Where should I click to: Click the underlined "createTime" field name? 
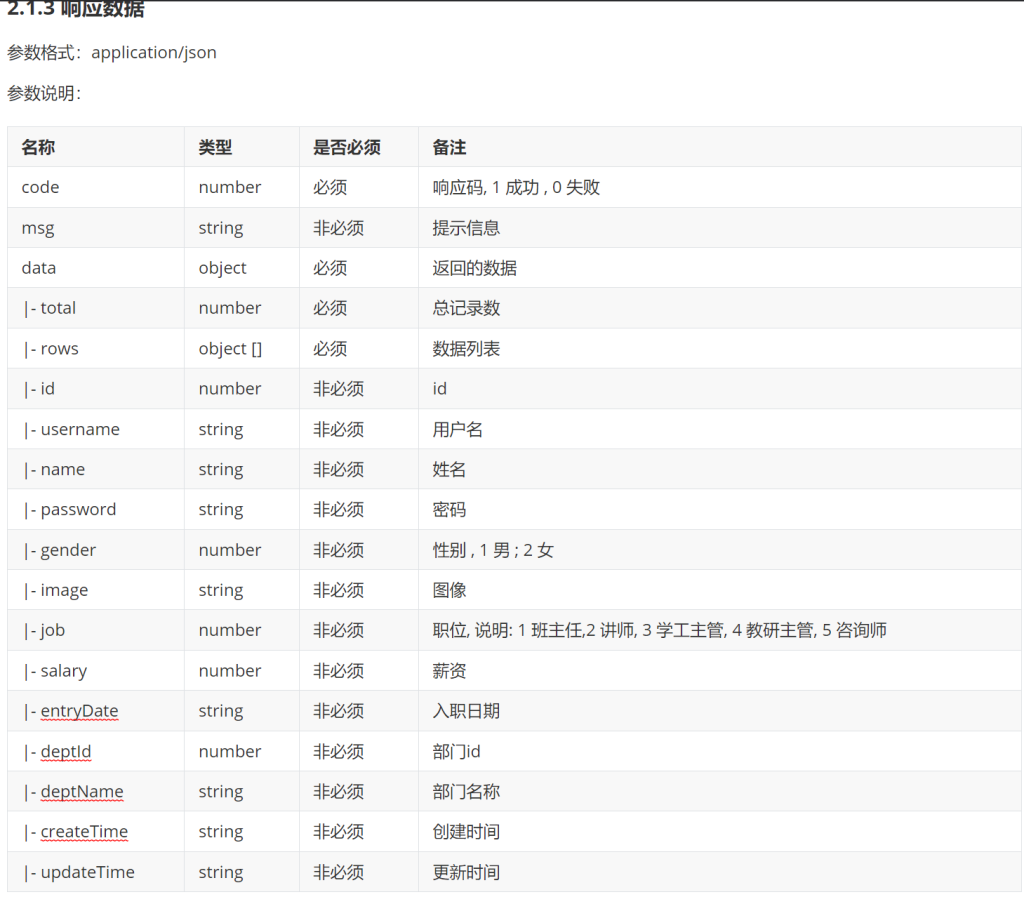(84, 831)
